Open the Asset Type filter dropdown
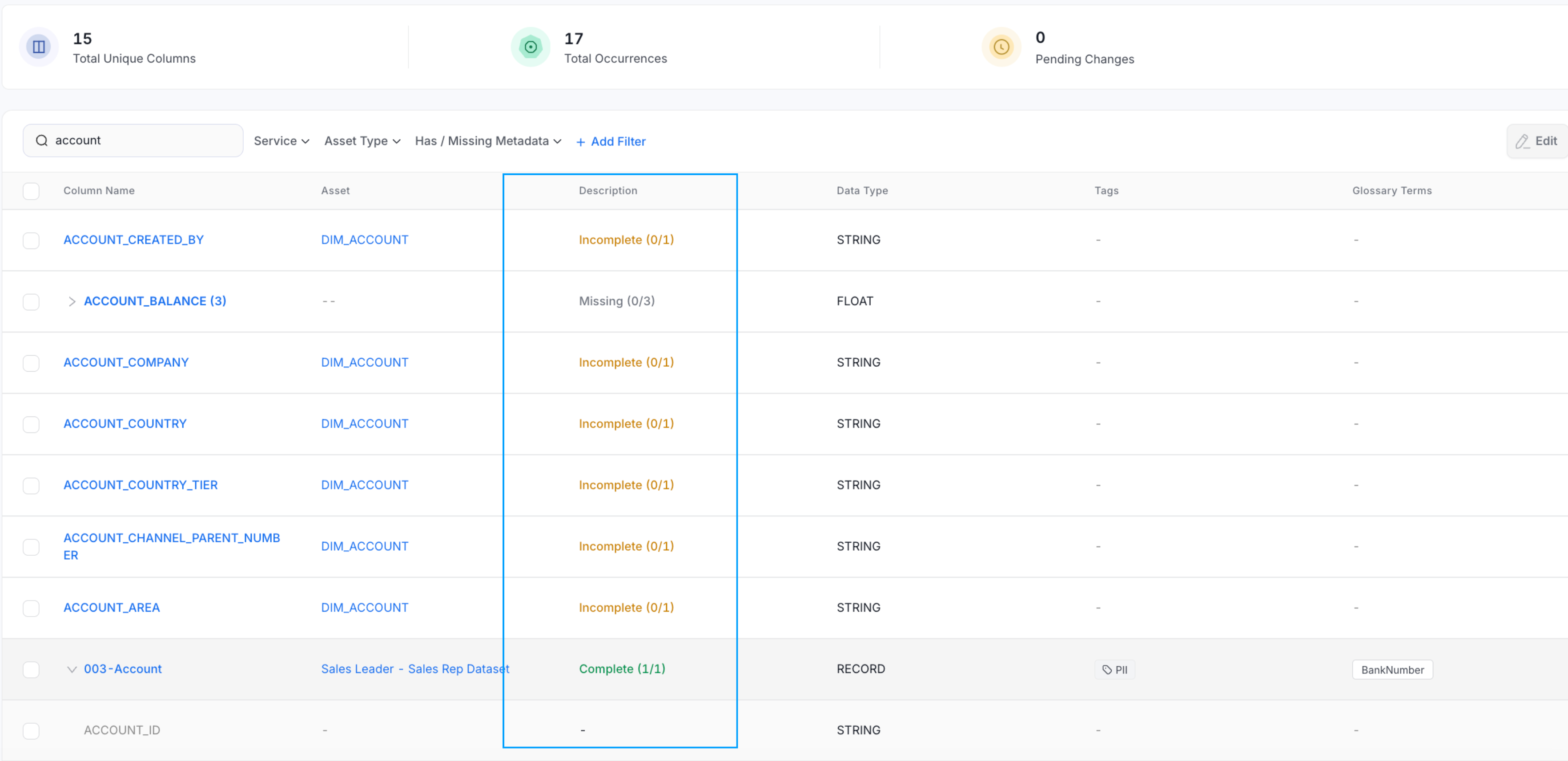Image resolution: width=1568 pixels, height=761 pixels. (x=362, y=141)
